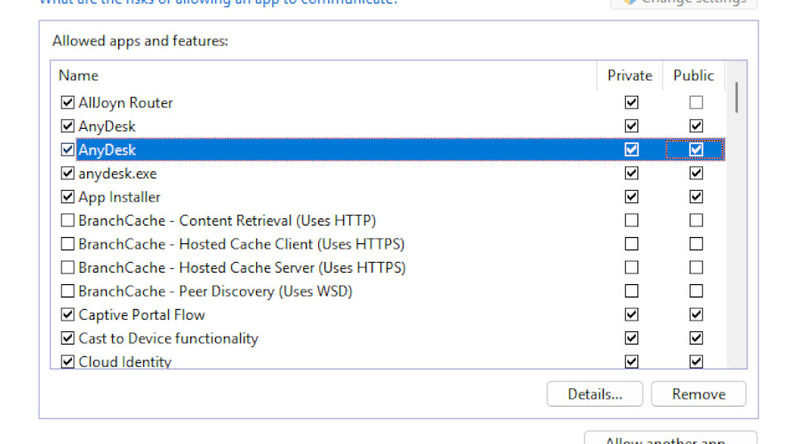Enable BranchCache Hosted Cache Server checkbox
The height and width of the screenshot is (444, 800).
tap(67, 267)
